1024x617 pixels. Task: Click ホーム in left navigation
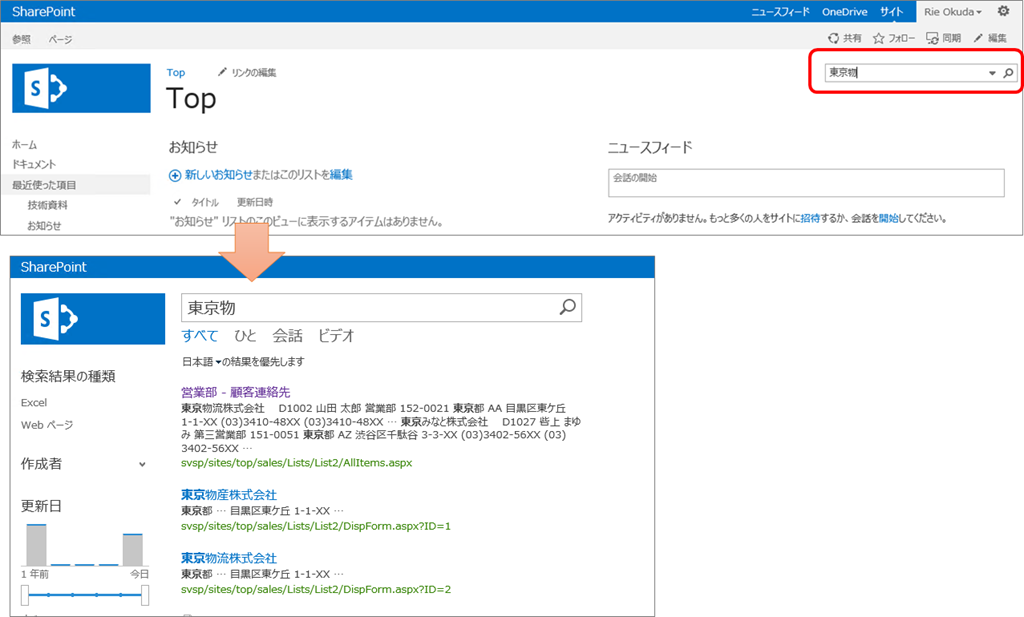(25, 145)
